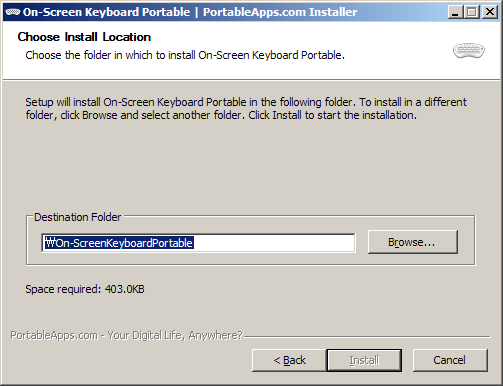Start installation with the Install button
The image size is (503, 386).
pyautogui.click(x=364, y=360)
